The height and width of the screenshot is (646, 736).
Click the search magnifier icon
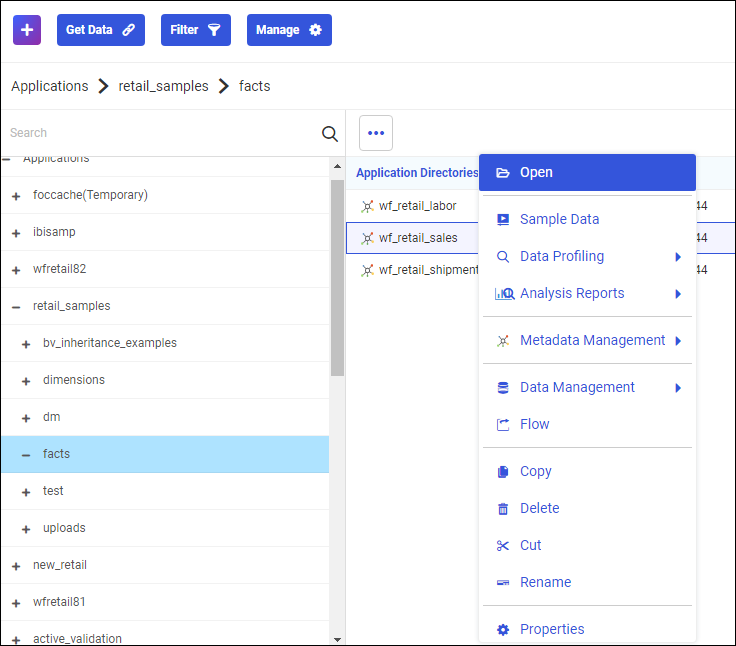click(329, 134)
